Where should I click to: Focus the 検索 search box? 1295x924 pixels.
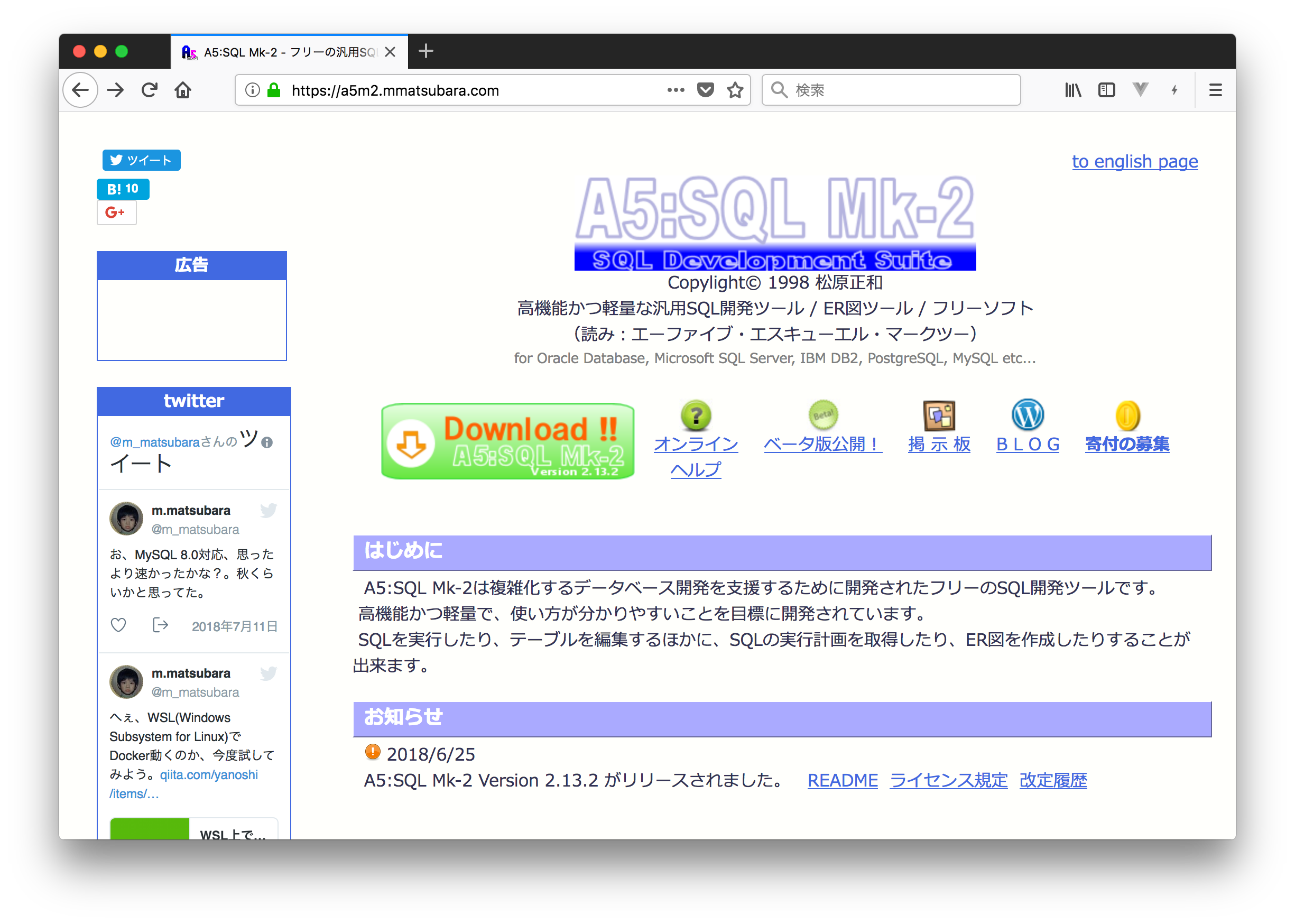tap(891, 90)
